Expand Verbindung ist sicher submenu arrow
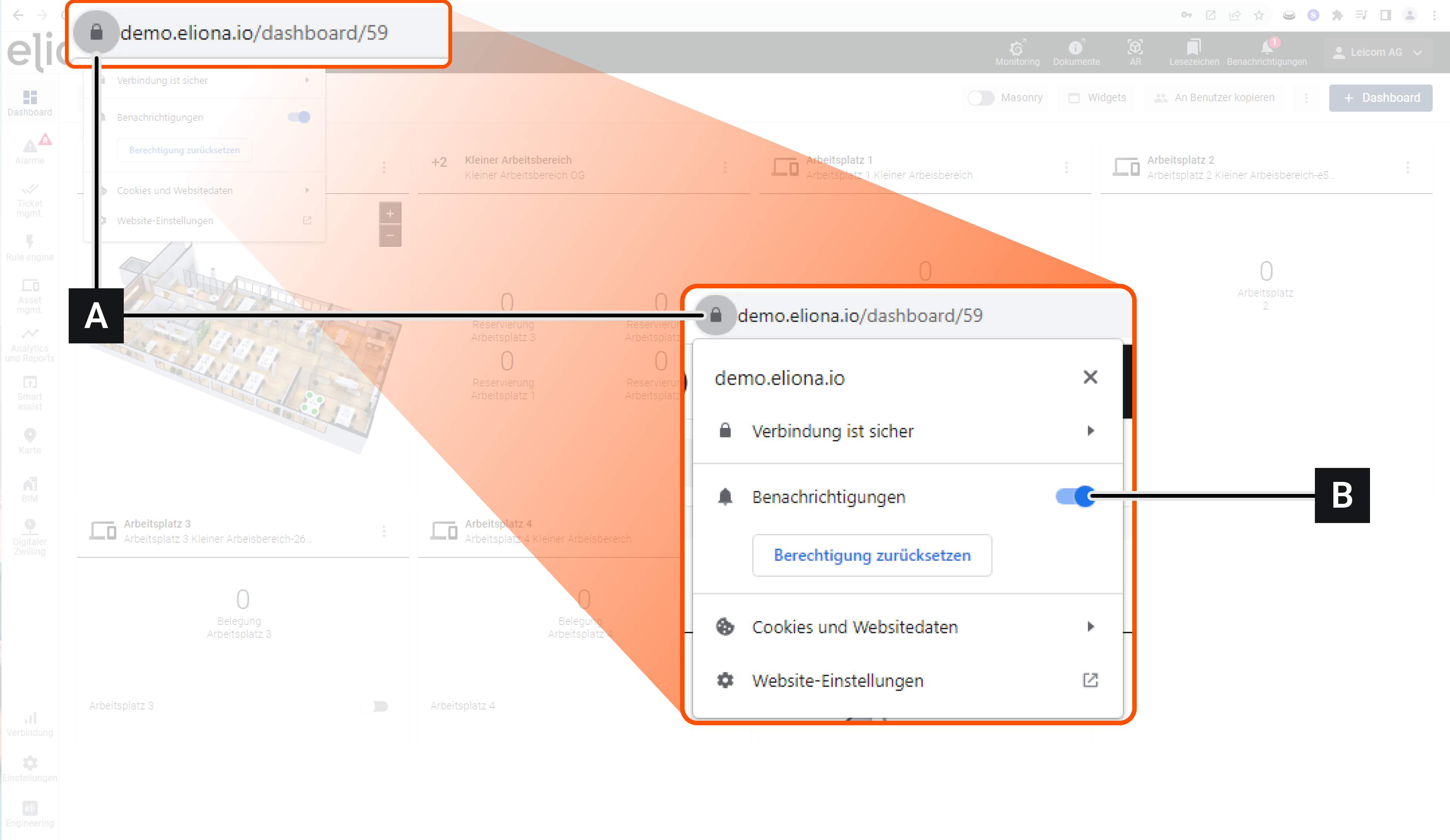The height and width of the screenshot is (840, 1450). tap(1090, 431)
